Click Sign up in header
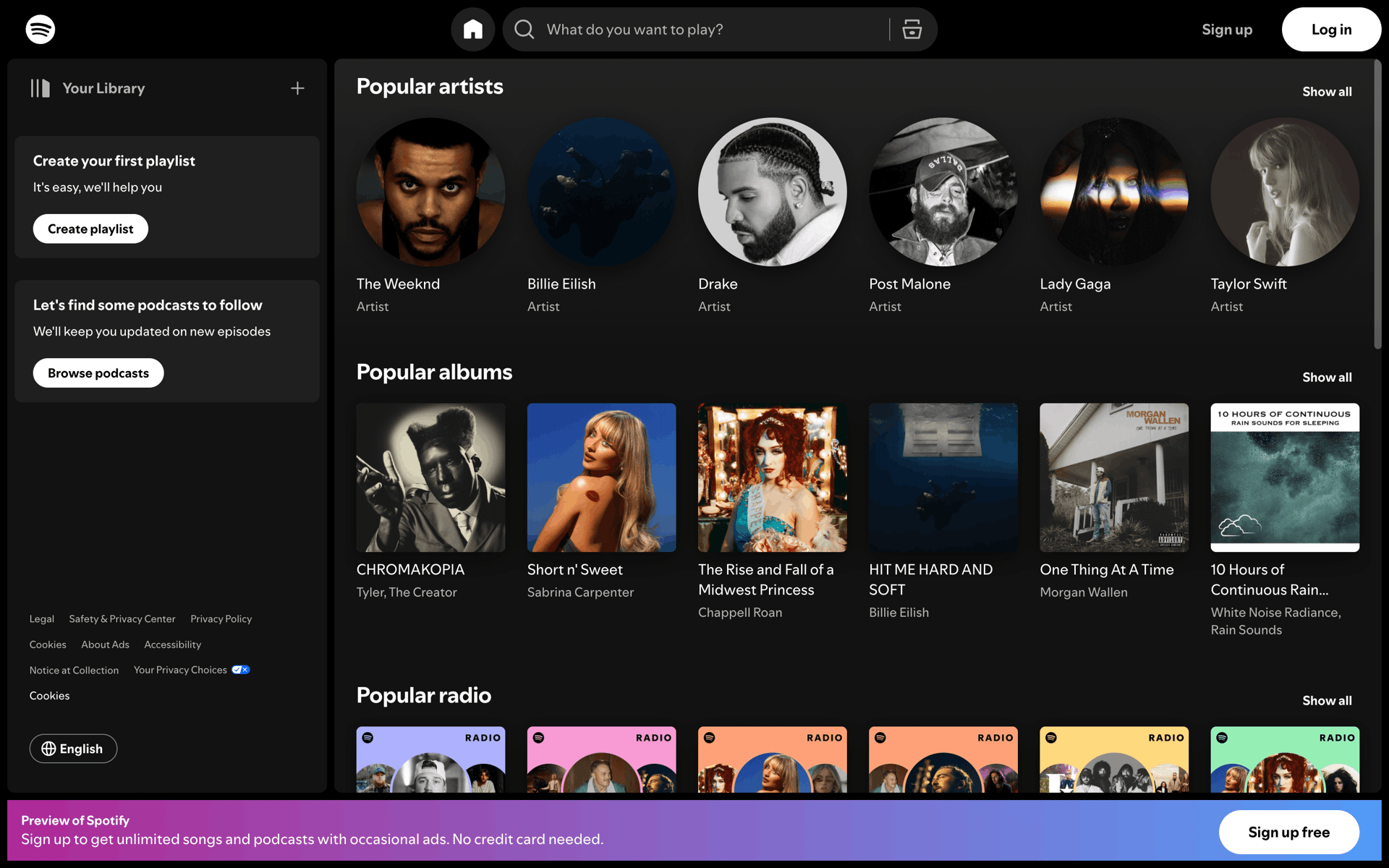 pyautogui.click(x=1227, y=30)
